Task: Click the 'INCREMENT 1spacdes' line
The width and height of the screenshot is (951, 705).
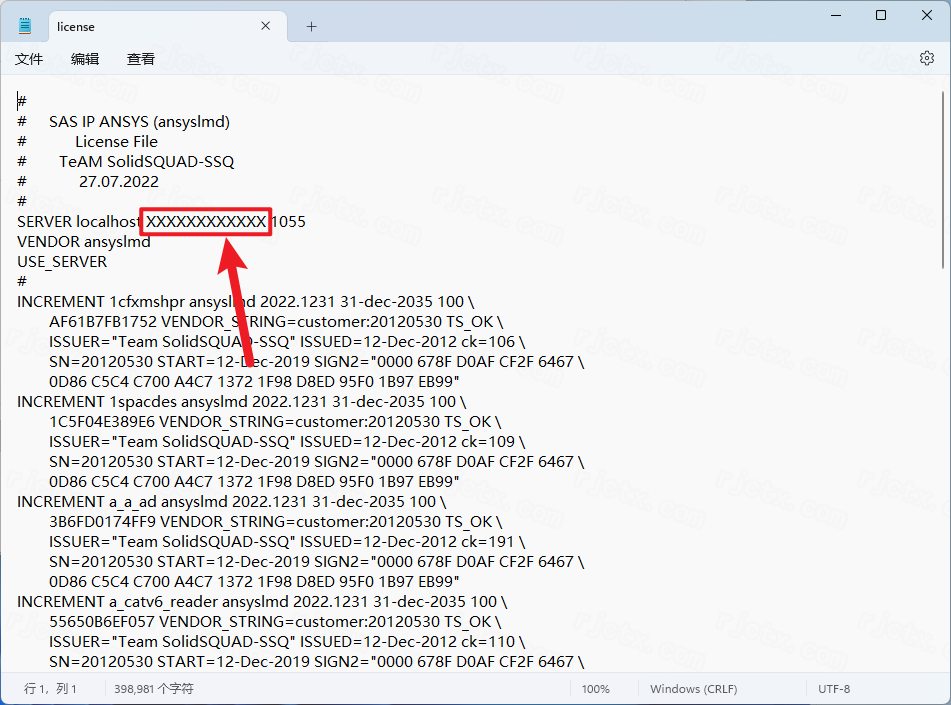Action: pyautogui.click(x=241, y=402)
